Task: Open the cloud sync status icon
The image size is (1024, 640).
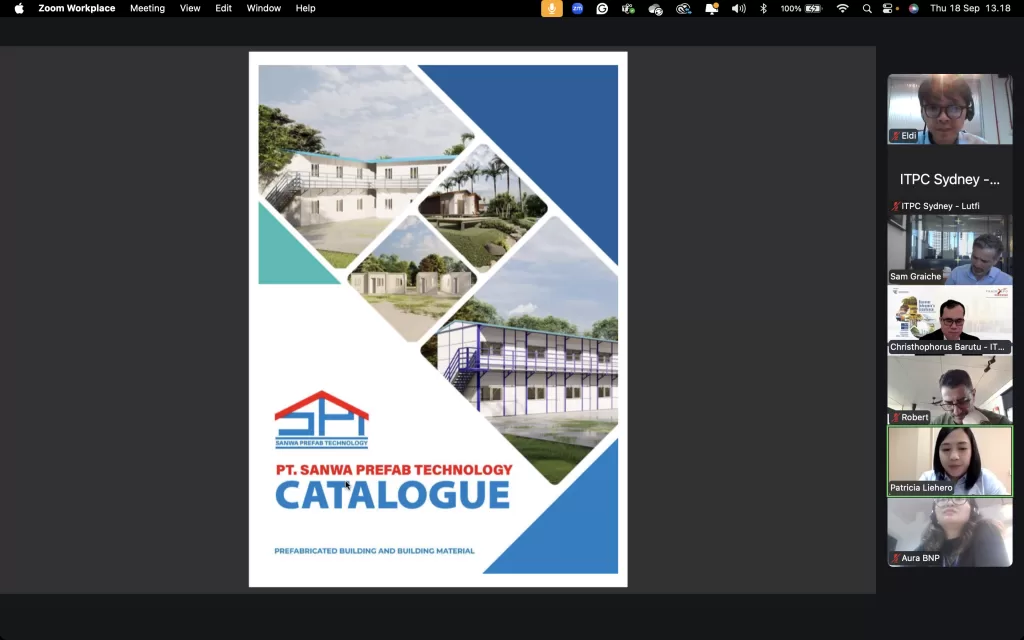Action: pos(655,8)
